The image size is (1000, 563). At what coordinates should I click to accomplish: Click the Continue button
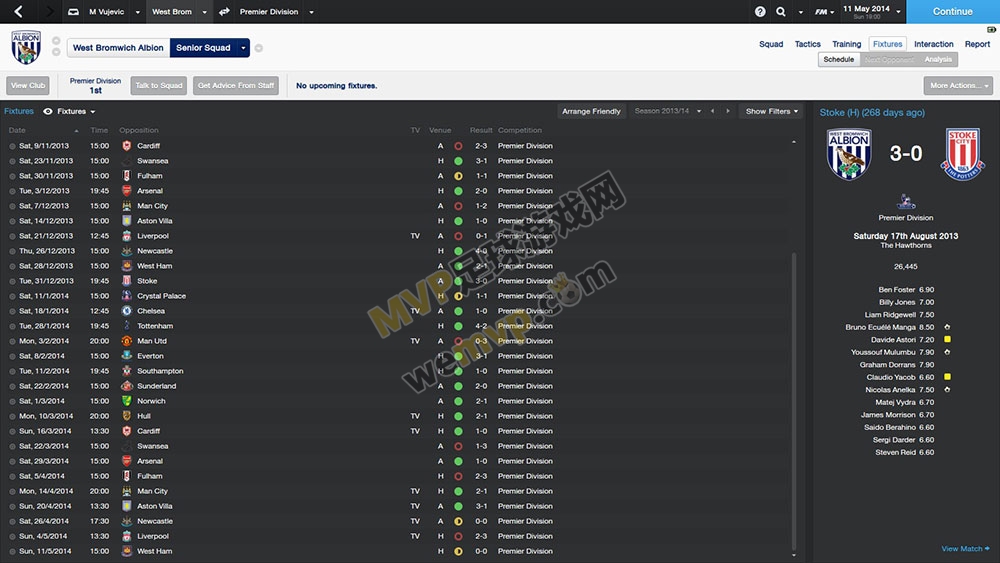953,11
